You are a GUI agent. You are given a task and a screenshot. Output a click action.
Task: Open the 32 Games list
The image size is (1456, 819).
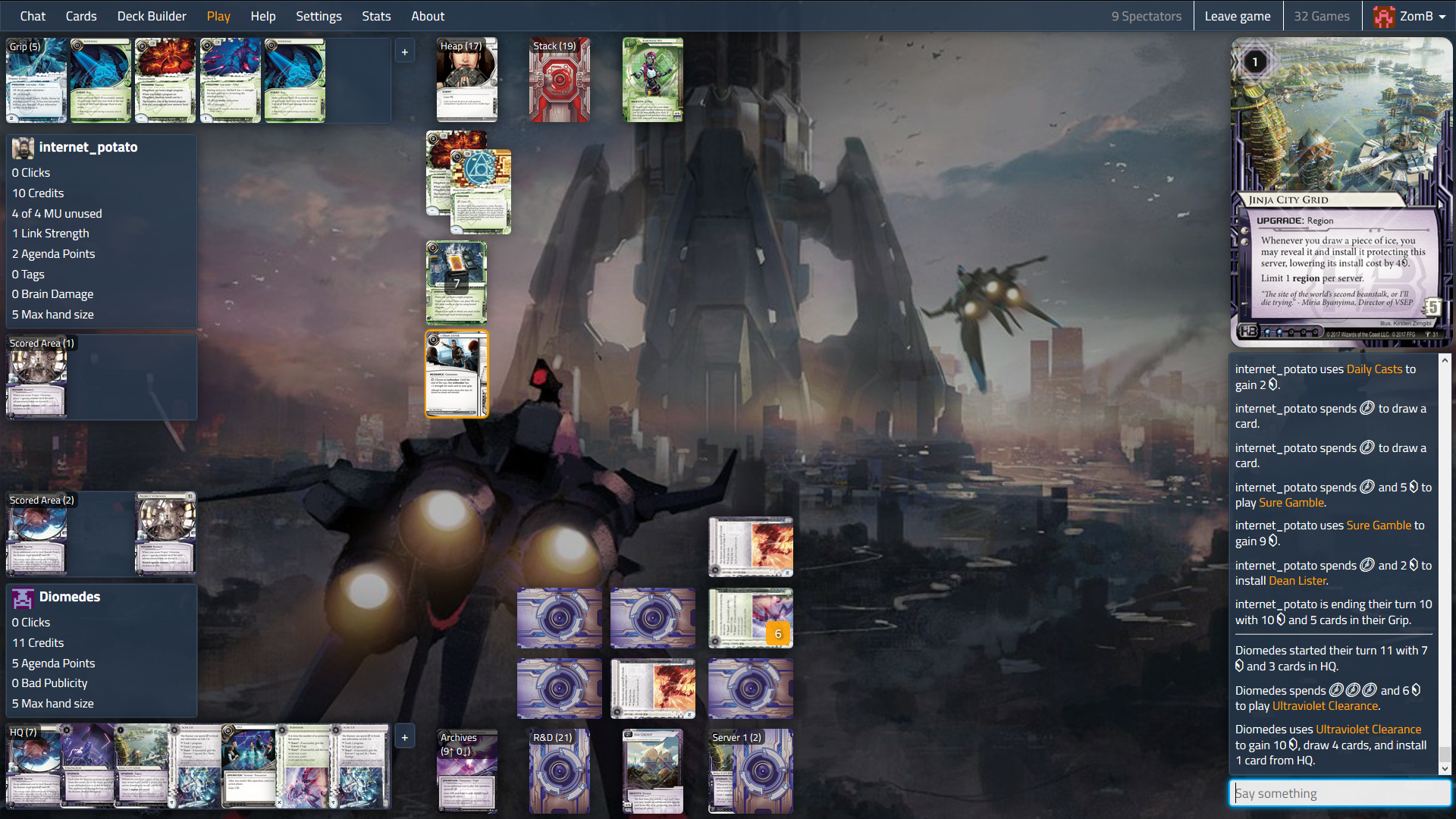pyautogui.click(x=1322, y=16)
